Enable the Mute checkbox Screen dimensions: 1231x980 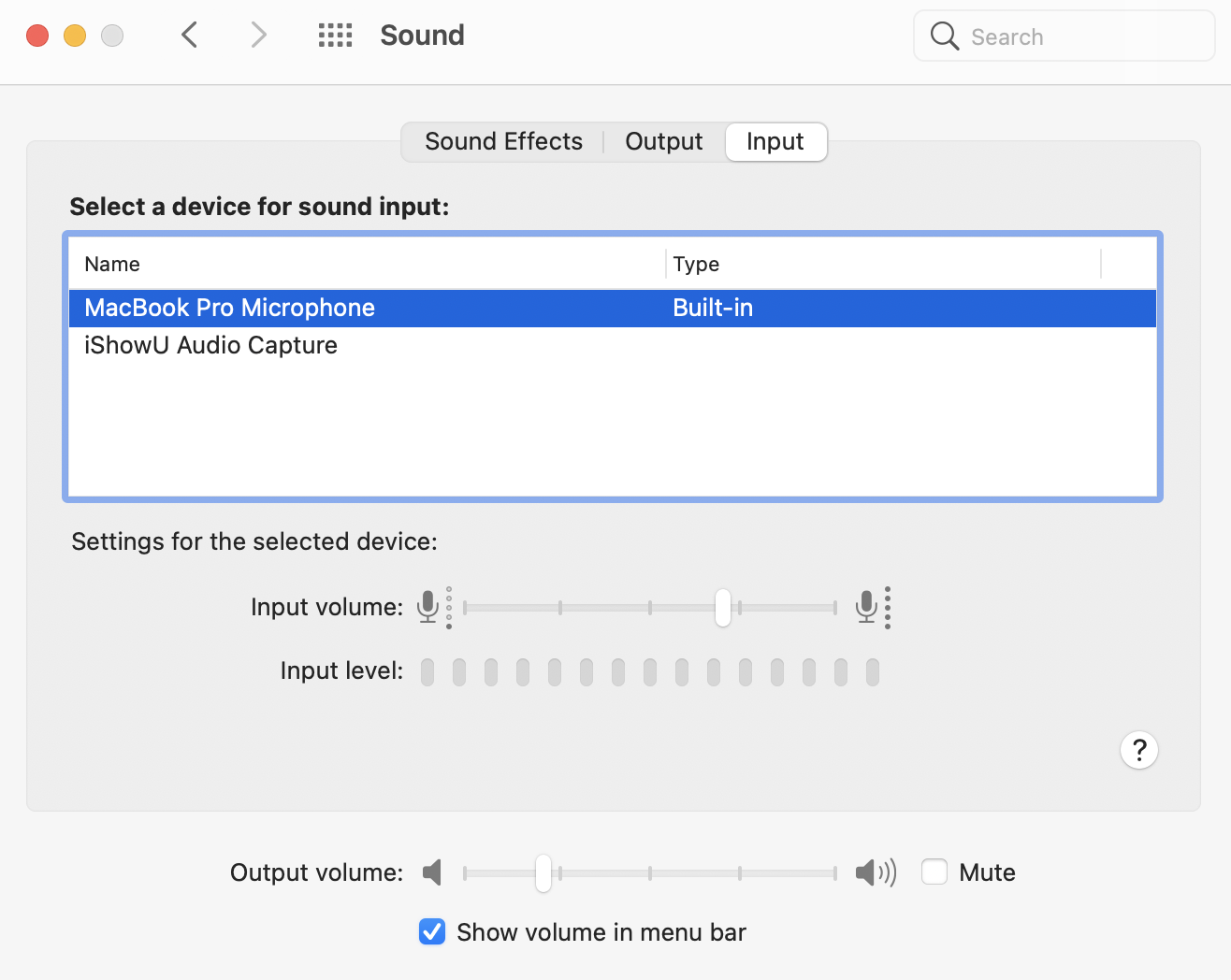tap(934, 872)
